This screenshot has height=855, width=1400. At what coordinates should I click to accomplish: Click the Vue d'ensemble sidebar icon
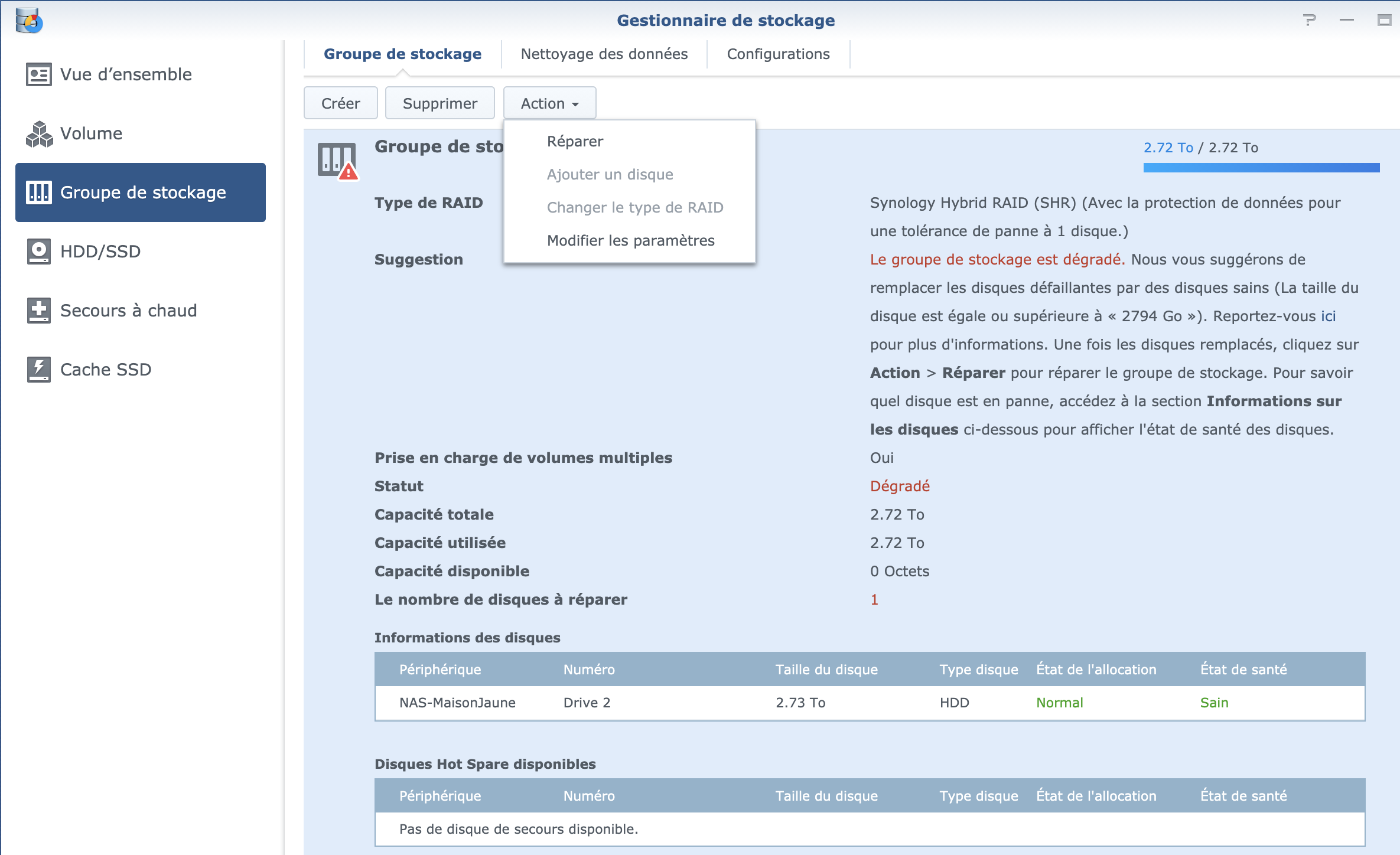tap(39, 74)
